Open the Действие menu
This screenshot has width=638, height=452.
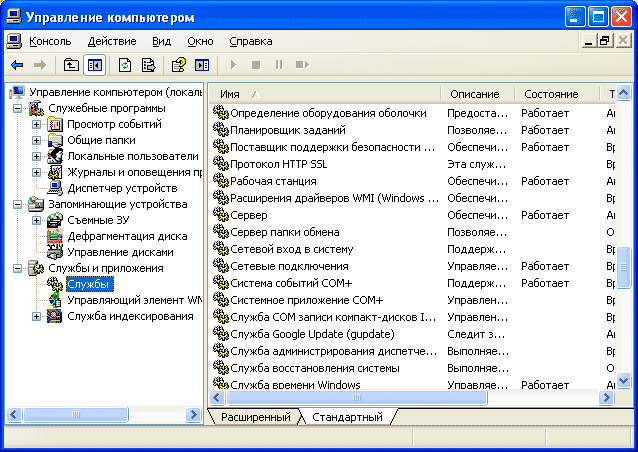[x=112, y=41]
